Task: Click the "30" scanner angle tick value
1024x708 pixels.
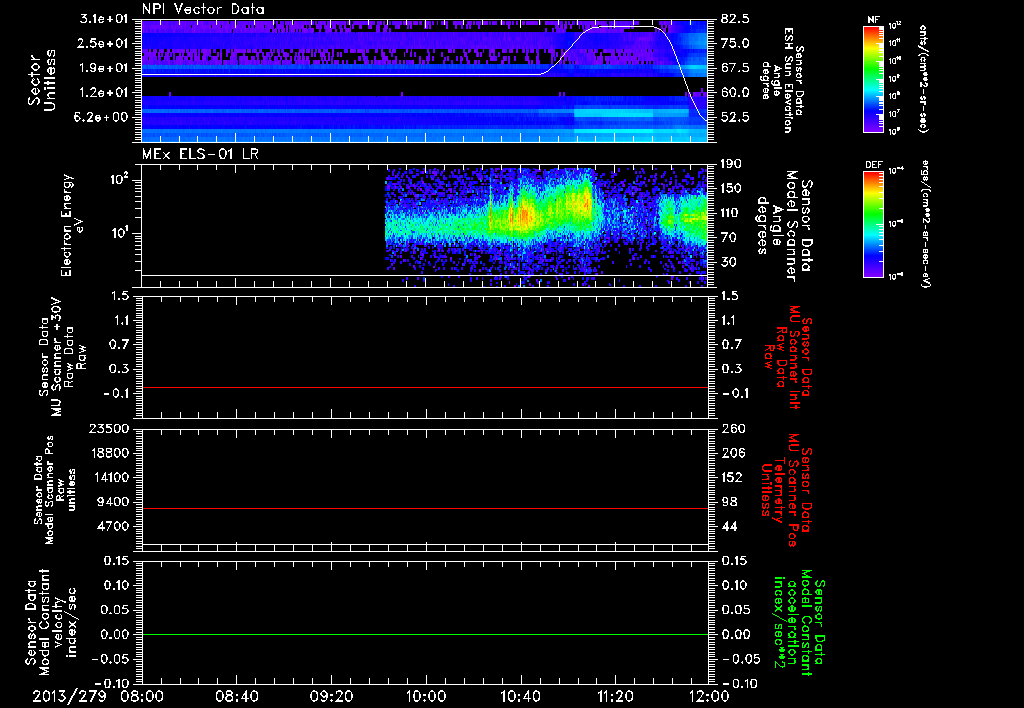Action: [x=728, y=263]
